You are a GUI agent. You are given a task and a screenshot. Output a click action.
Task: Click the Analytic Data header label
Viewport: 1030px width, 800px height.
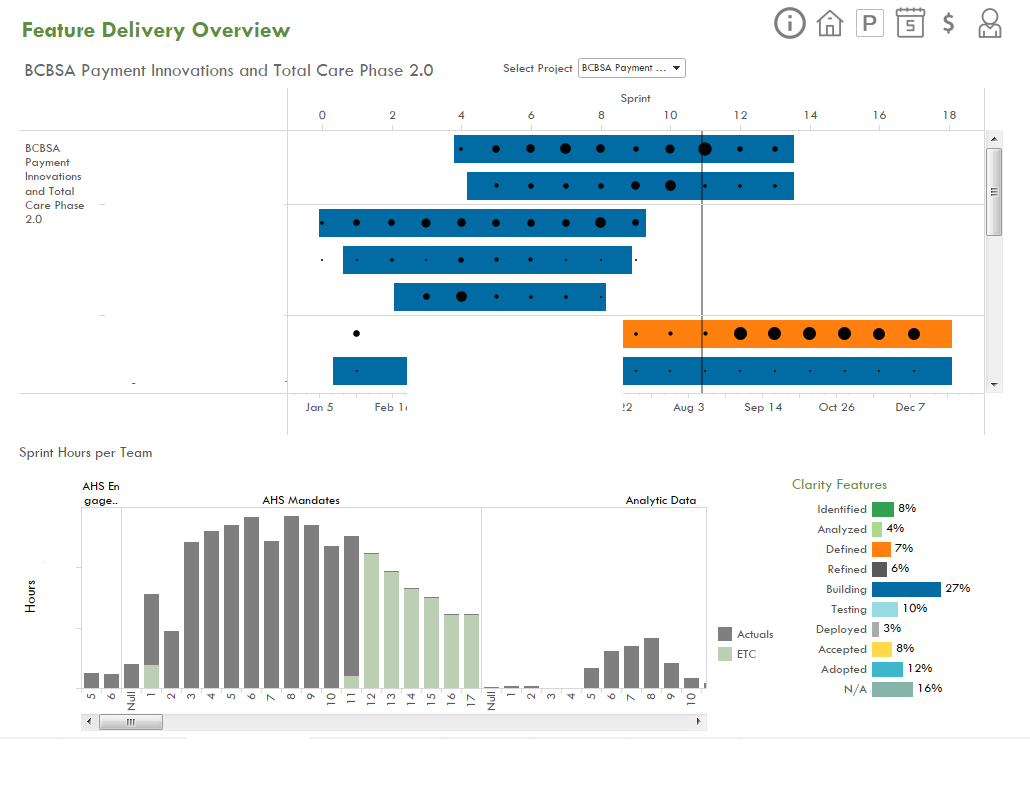tap(660, 500)
